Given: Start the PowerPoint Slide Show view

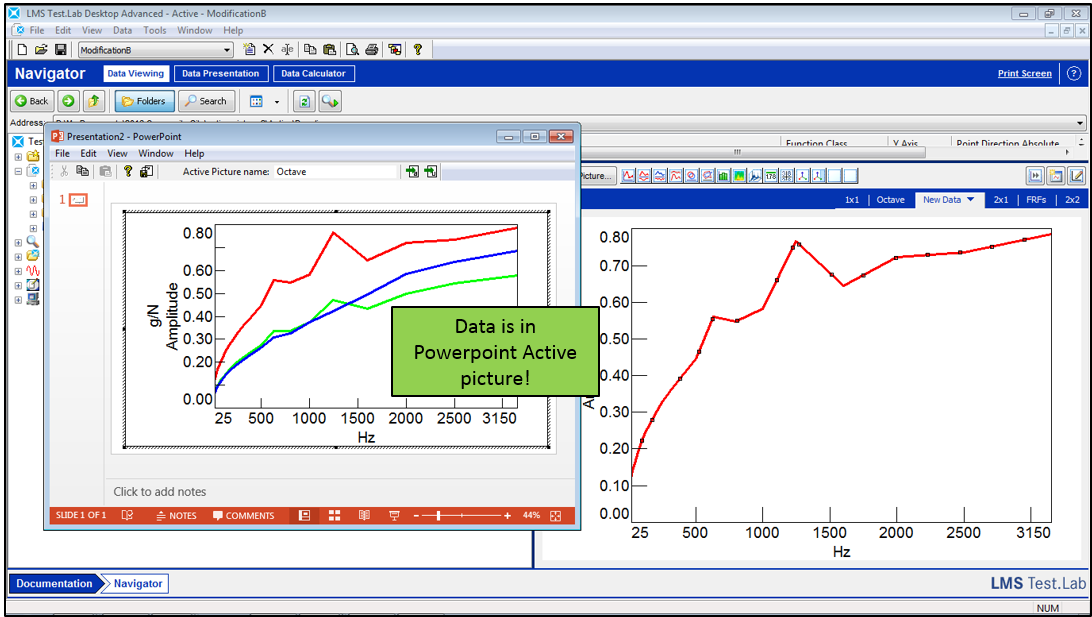Looking at the screenshot, I should [x=394, y=515].
